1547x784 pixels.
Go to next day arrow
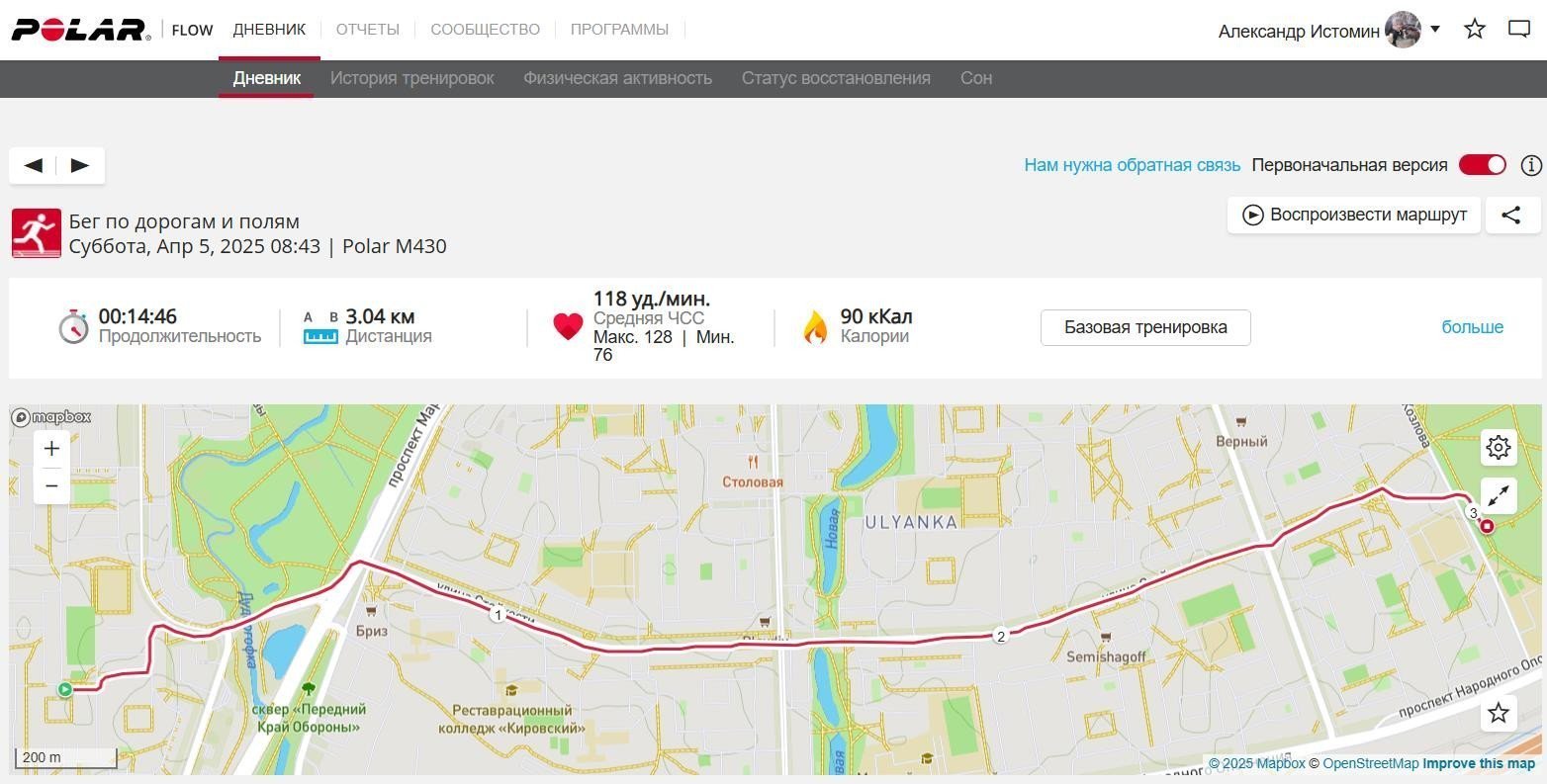[x=80, y=165]
